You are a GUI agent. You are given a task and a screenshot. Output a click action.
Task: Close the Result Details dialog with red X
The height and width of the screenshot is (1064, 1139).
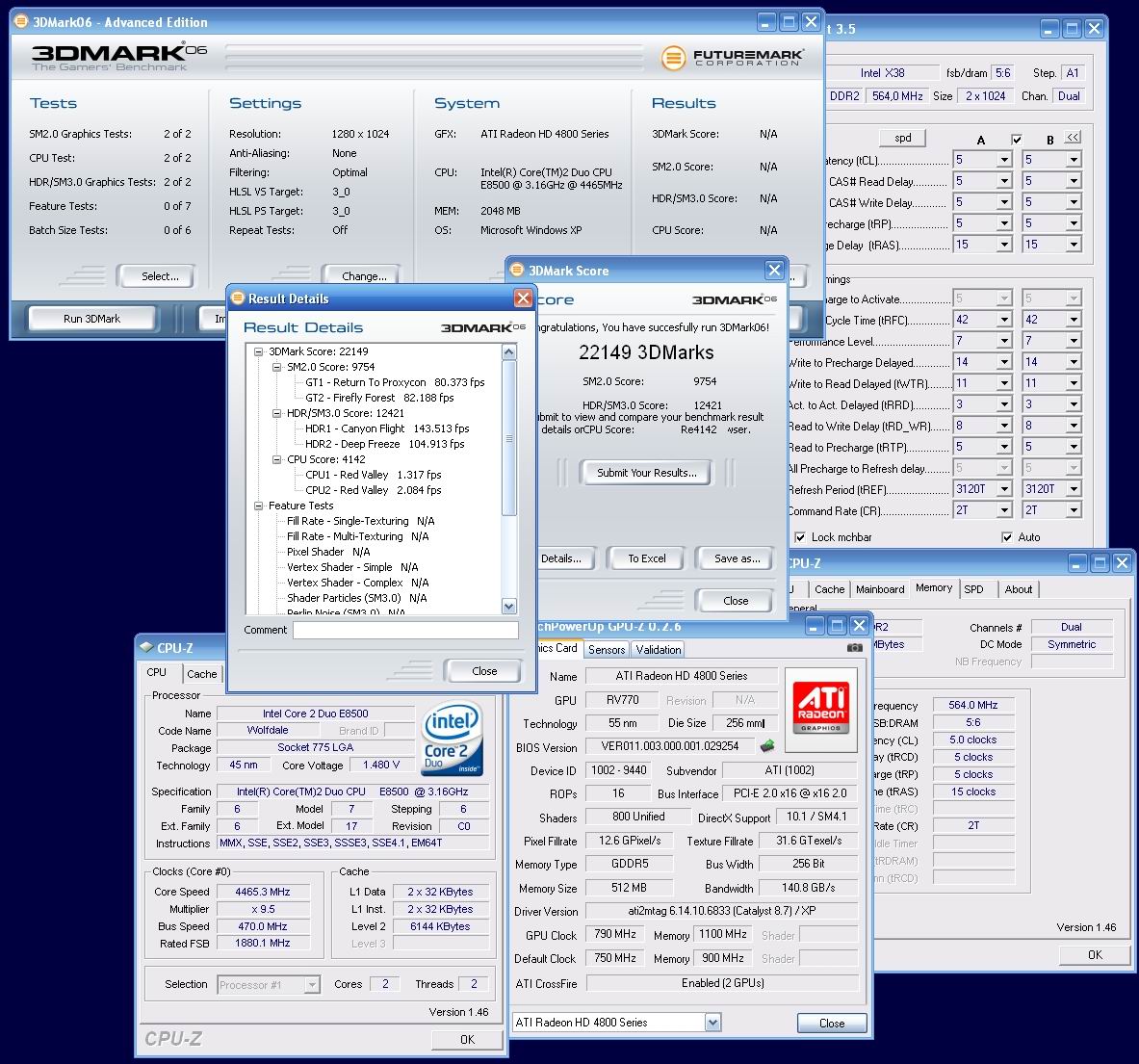[x=522, y=298]
